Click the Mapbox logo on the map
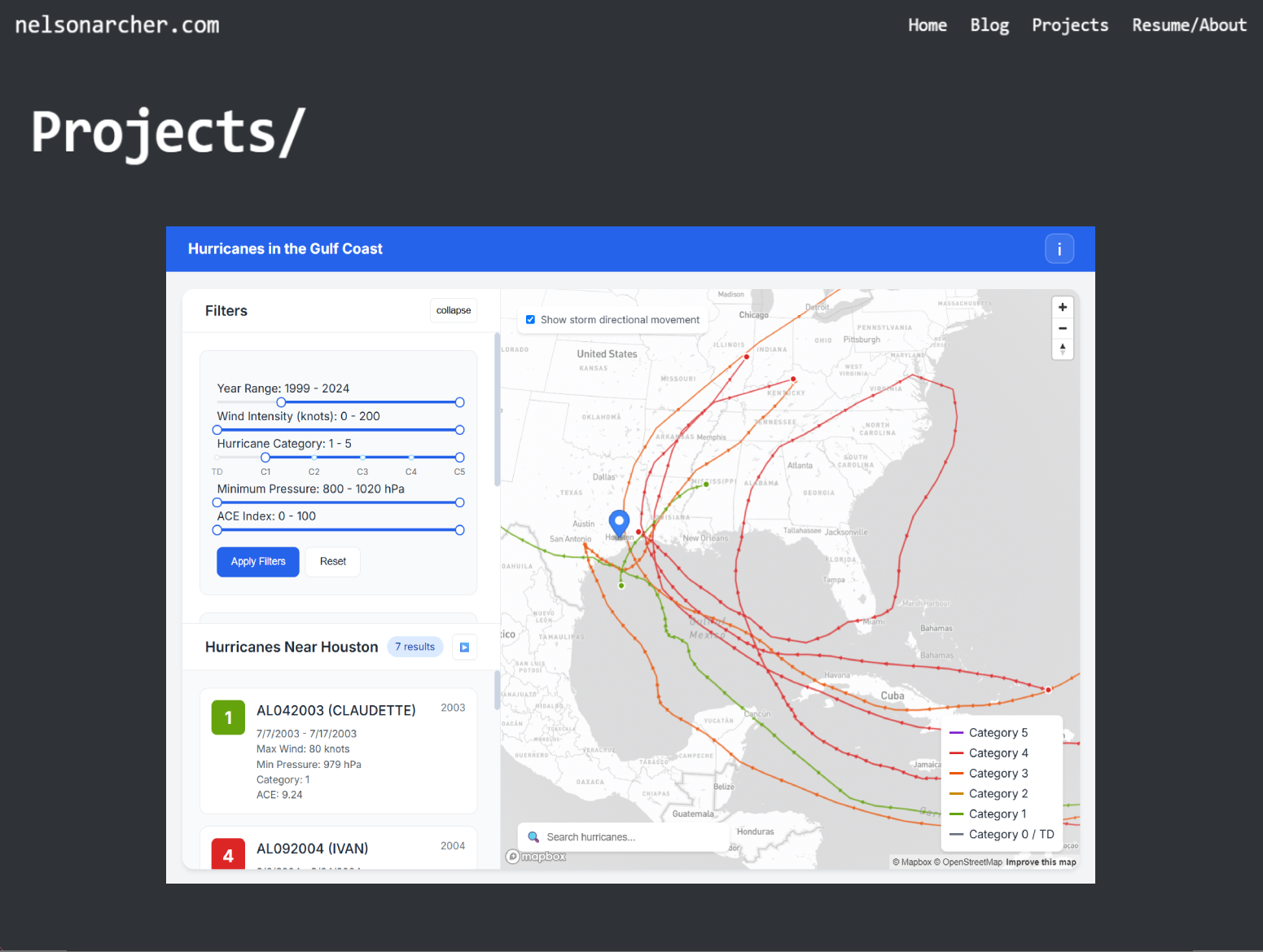This screenshot has height=952, width=1263. pyautogui.click(x=536, y=857)
